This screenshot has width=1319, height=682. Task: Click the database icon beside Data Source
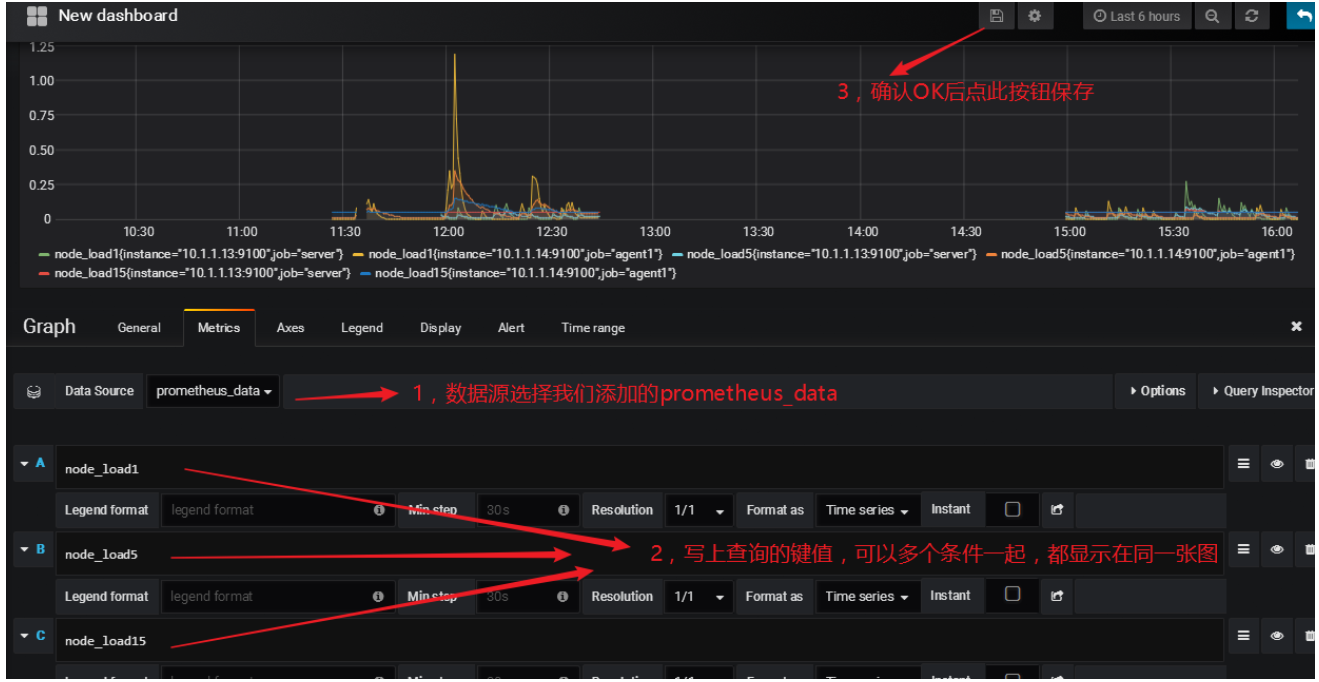click(x=34, y=391)
